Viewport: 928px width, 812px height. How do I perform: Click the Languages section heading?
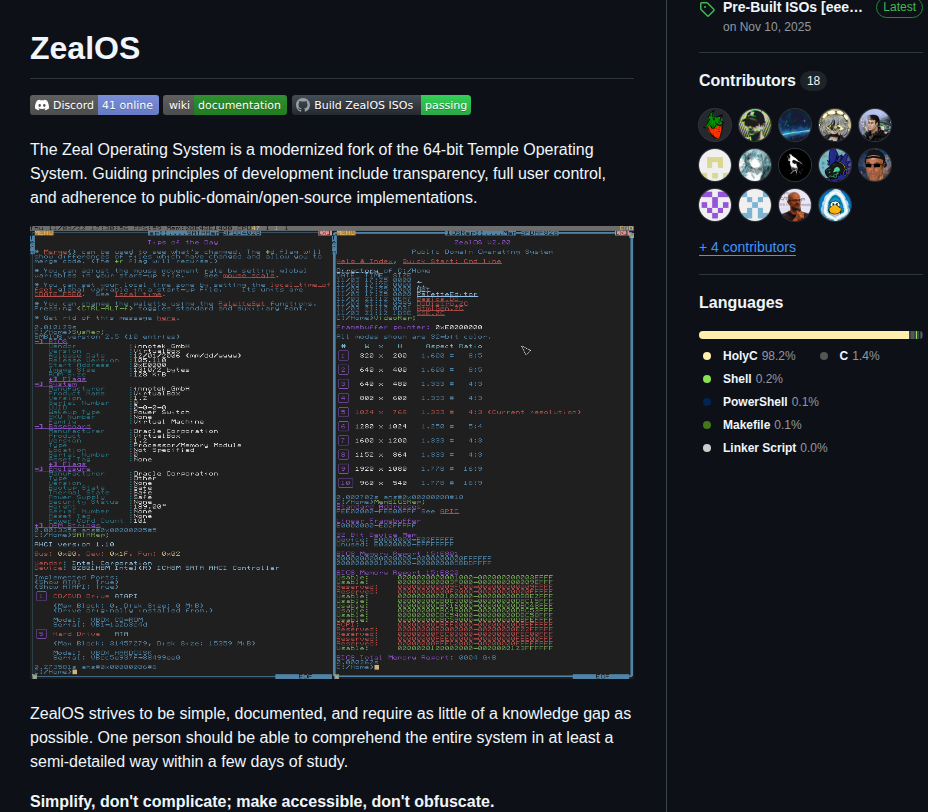click(x=741, y=302)
